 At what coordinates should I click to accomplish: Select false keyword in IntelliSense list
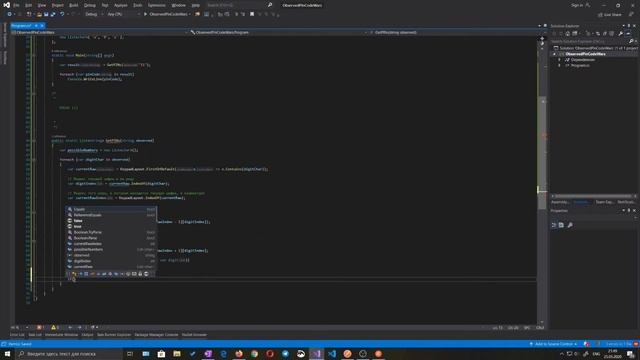111,221
